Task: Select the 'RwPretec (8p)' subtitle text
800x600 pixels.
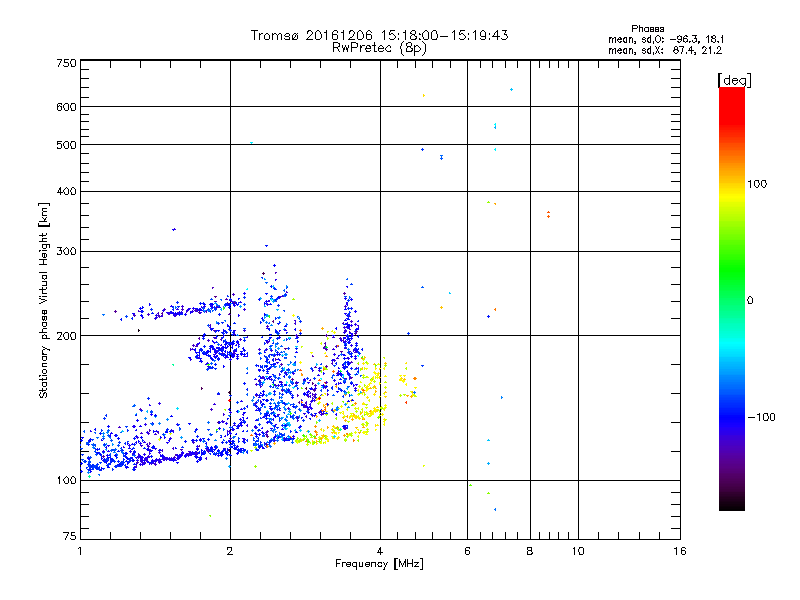Action: point(379,48)
